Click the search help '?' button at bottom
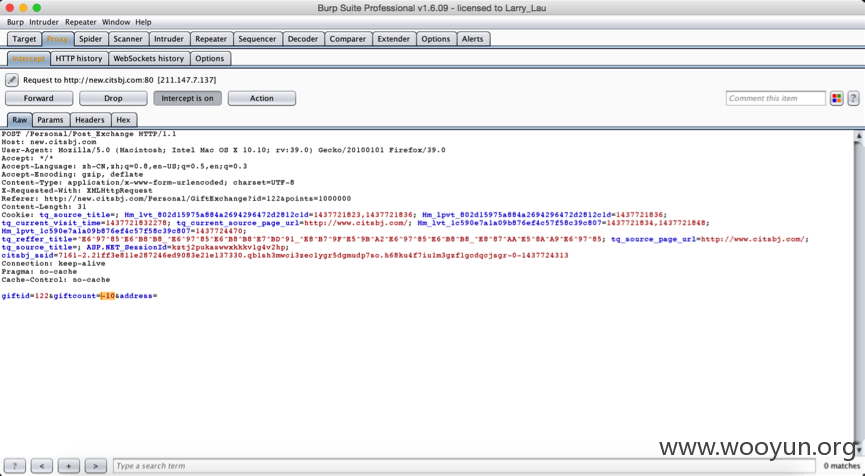The width and height of the screenshot is (865, 476). pos(15,466)
